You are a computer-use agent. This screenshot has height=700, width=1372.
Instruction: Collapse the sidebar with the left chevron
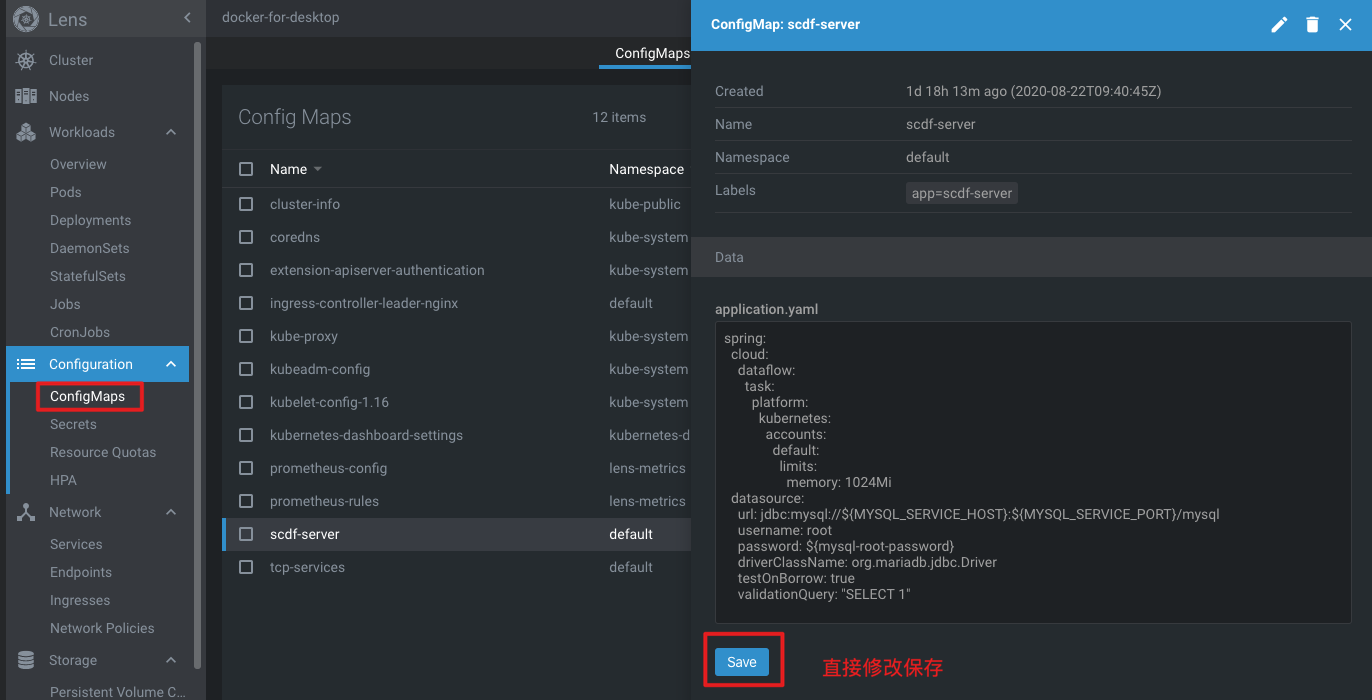(187, 18)
